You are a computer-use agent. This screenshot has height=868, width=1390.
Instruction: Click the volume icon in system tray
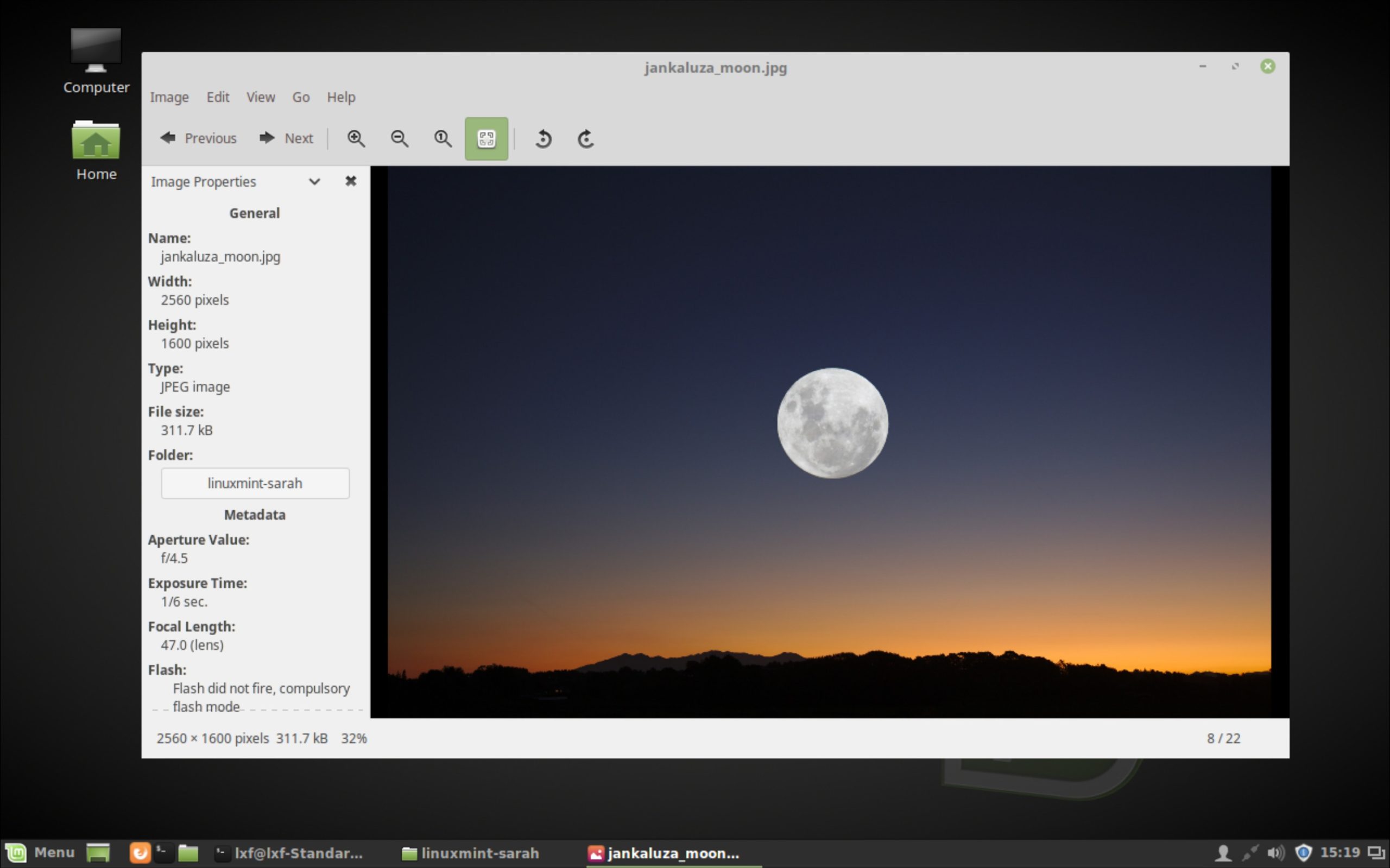pyautogui.click(x=1275, y=852)
